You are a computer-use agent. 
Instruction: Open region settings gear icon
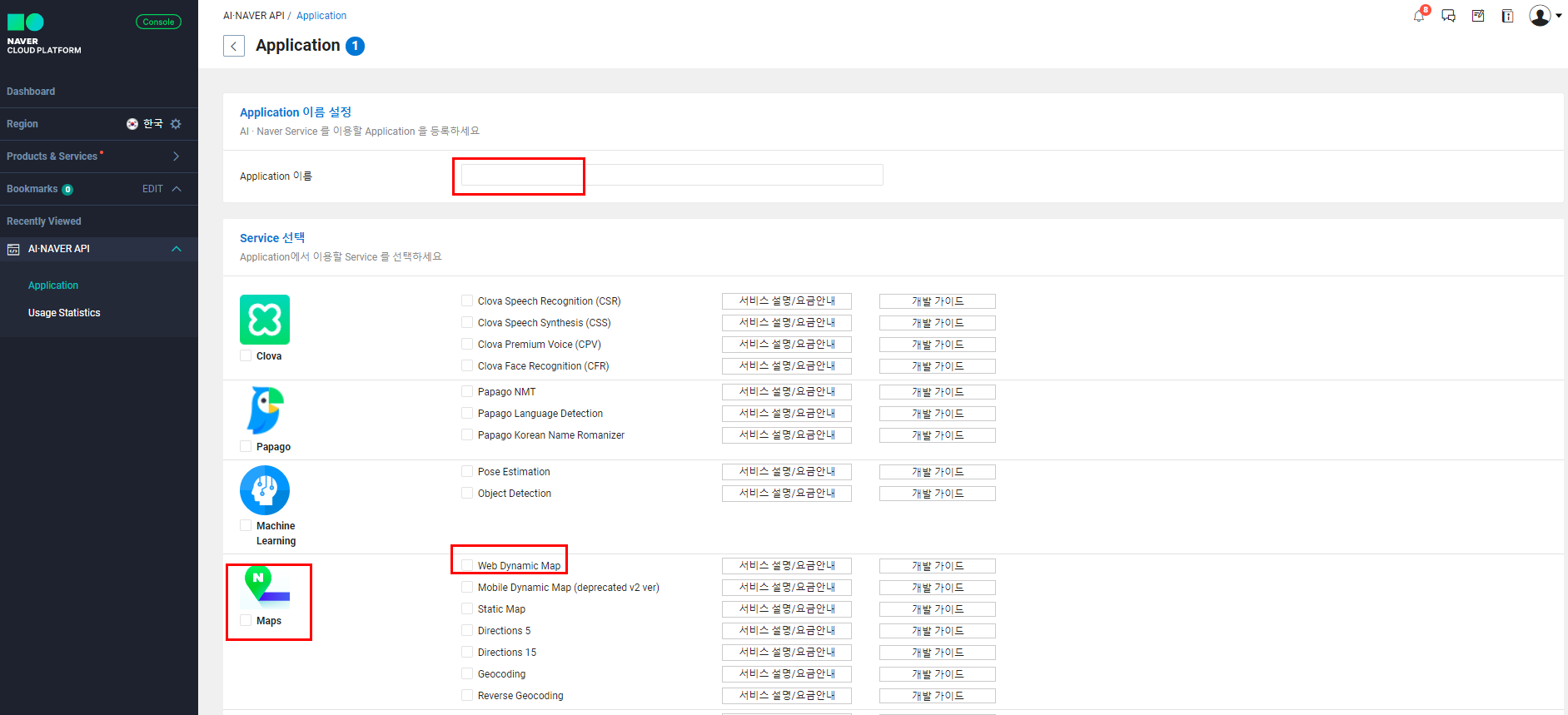click(176, 124)
